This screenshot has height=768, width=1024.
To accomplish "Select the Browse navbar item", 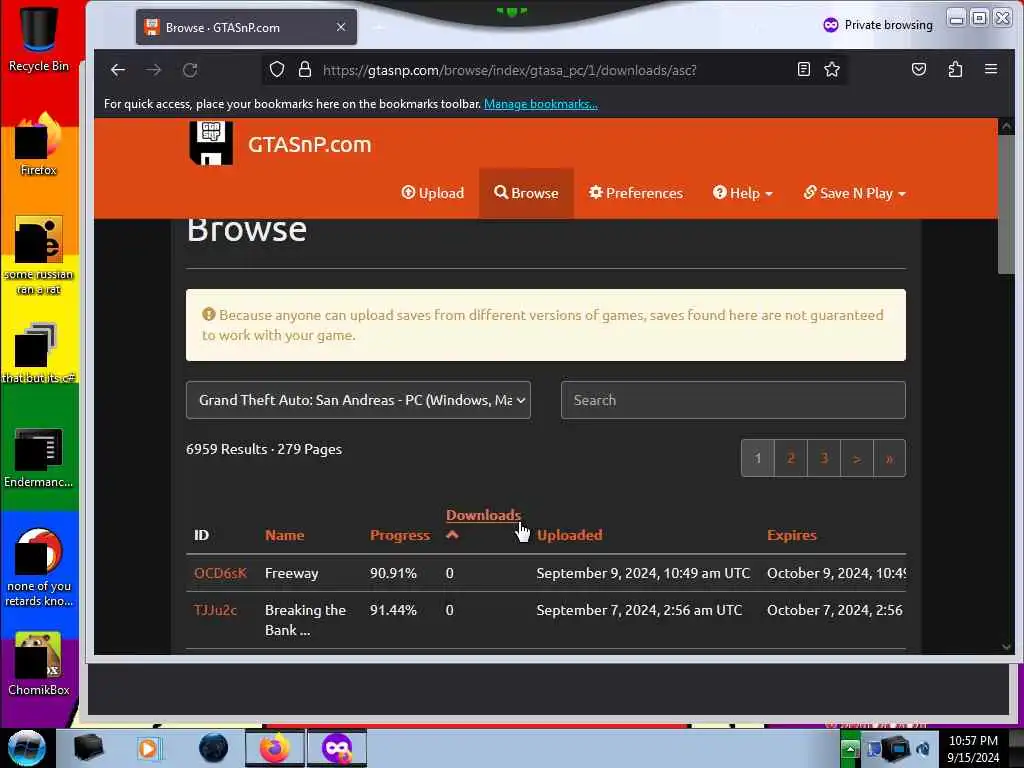I will click(x=526, y=193).
